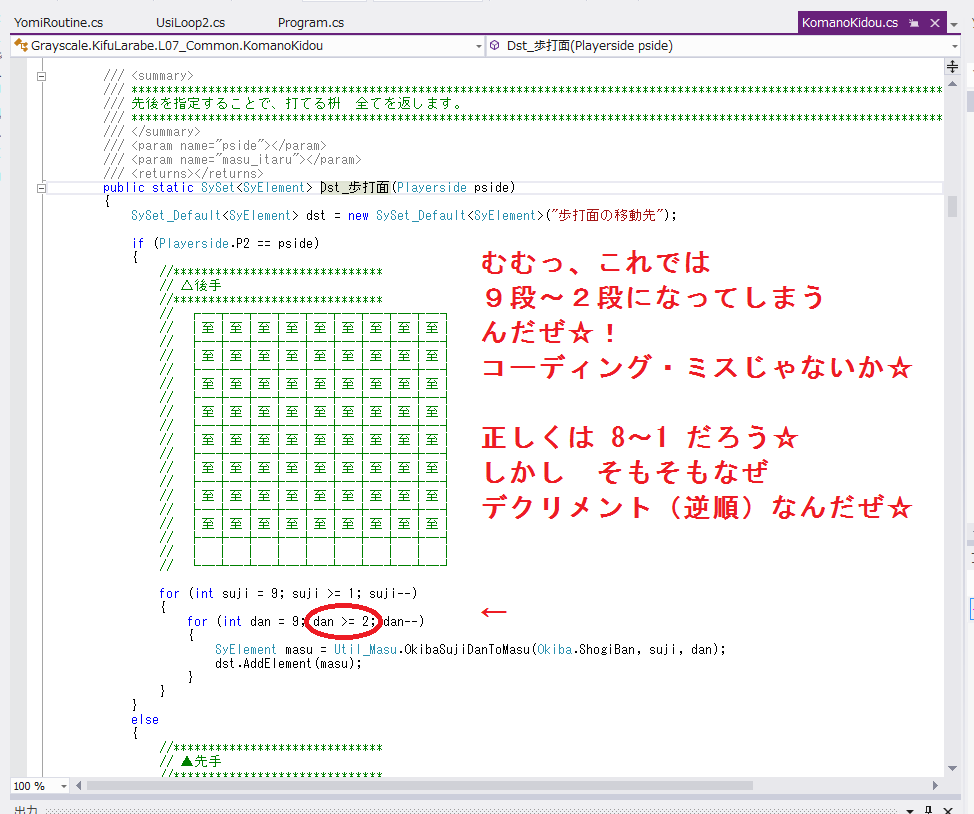Click the string literal "歩打面の移動先"
Screen dimensions: 974x814
(x=608, y=216)
